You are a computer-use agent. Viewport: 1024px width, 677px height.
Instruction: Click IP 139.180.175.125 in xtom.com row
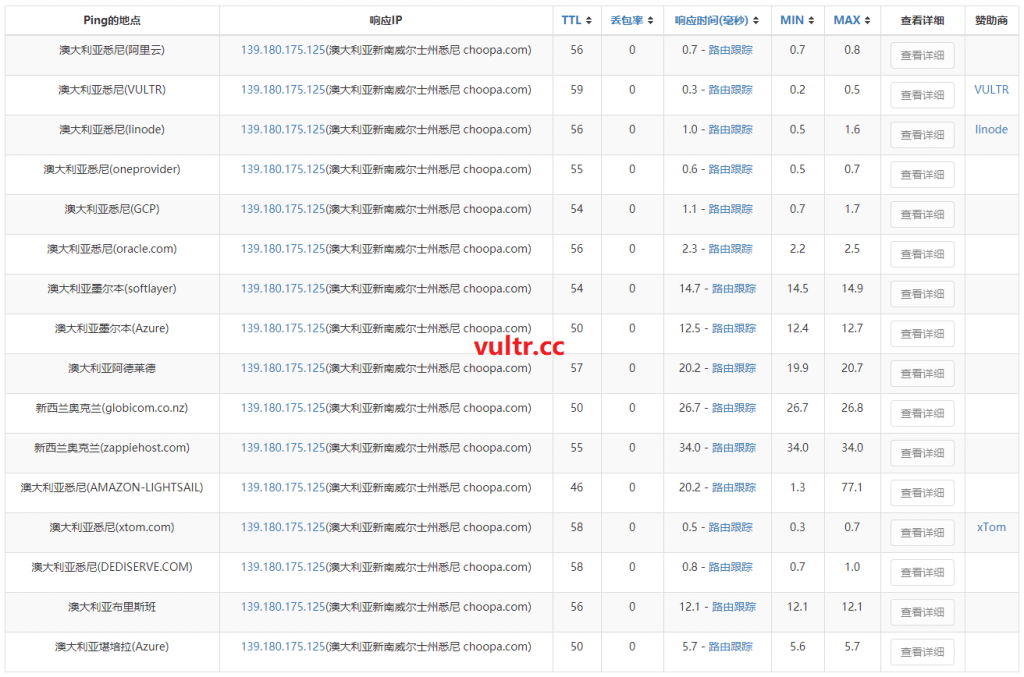(x=283, y=527)
